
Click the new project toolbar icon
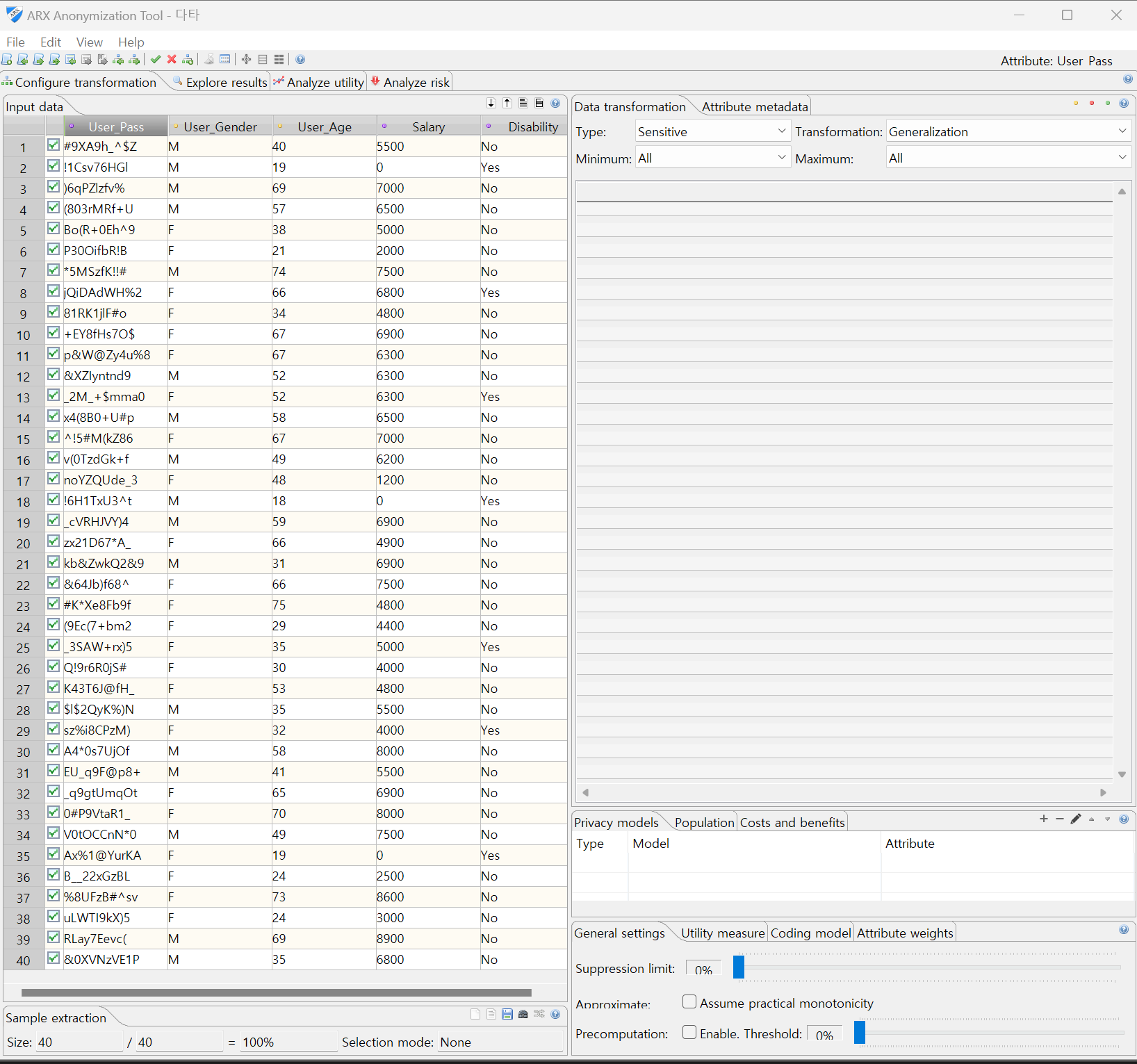coord(7,60)
